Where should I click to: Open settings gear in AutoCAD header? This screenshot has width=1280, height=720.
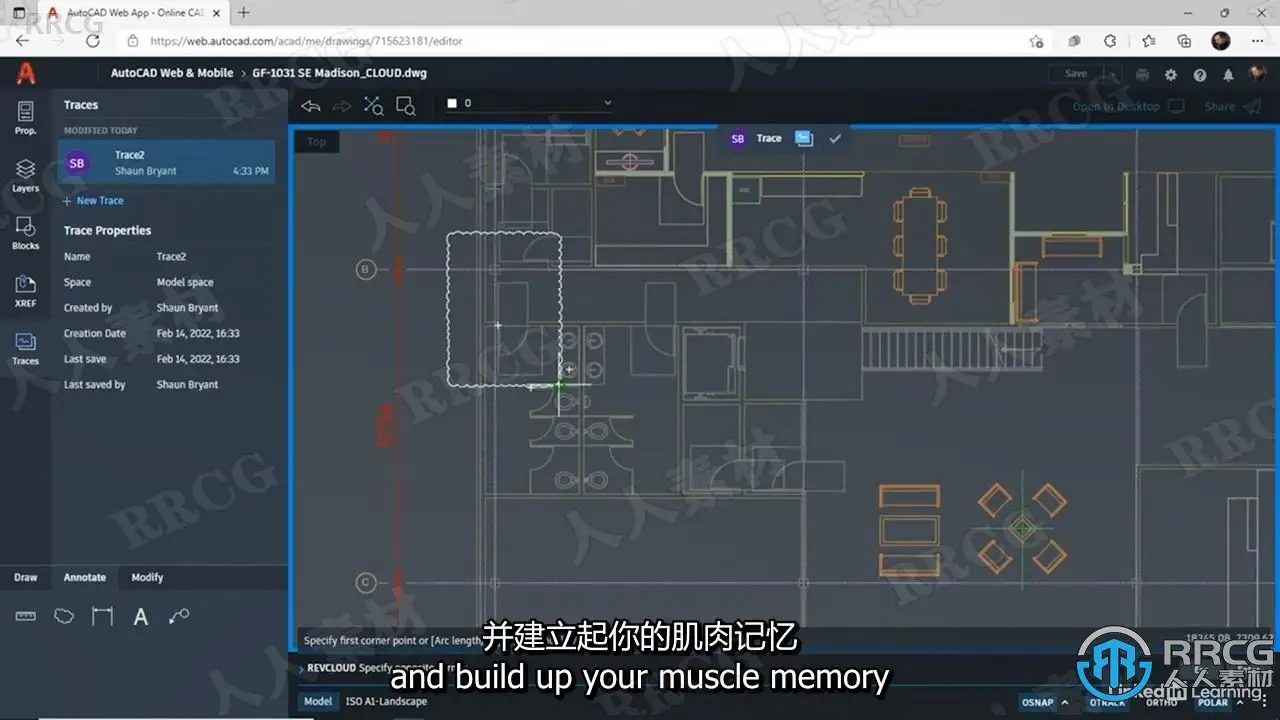point(1171,74)
